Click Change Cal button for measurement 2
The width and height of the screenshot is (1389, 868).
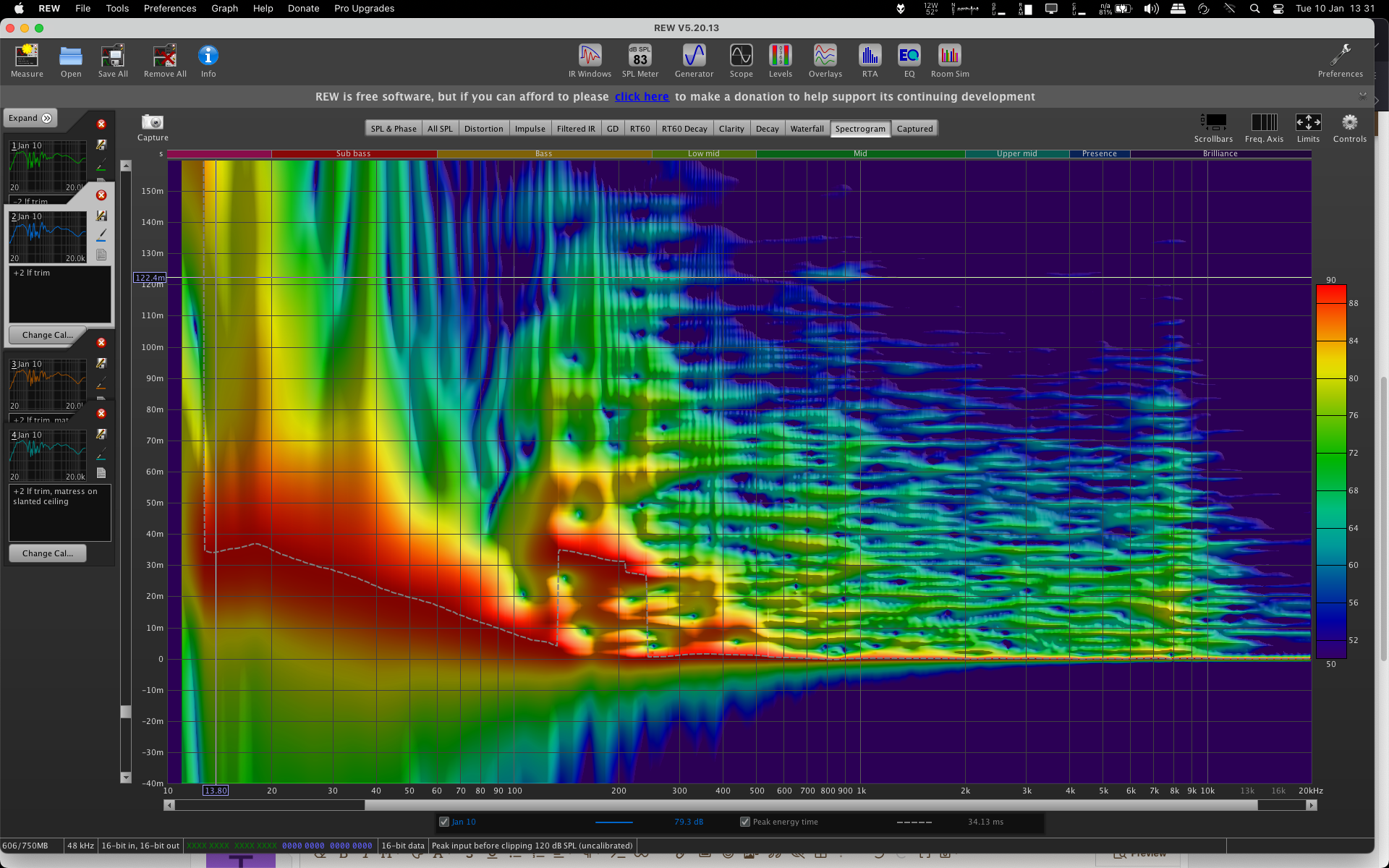47,335
